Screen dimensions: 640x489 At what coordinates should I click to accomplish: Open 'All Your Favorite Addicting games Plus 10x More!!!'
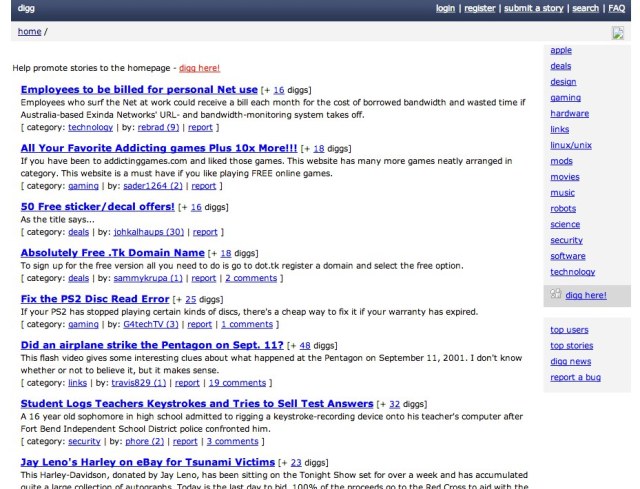tap(159, 148)
